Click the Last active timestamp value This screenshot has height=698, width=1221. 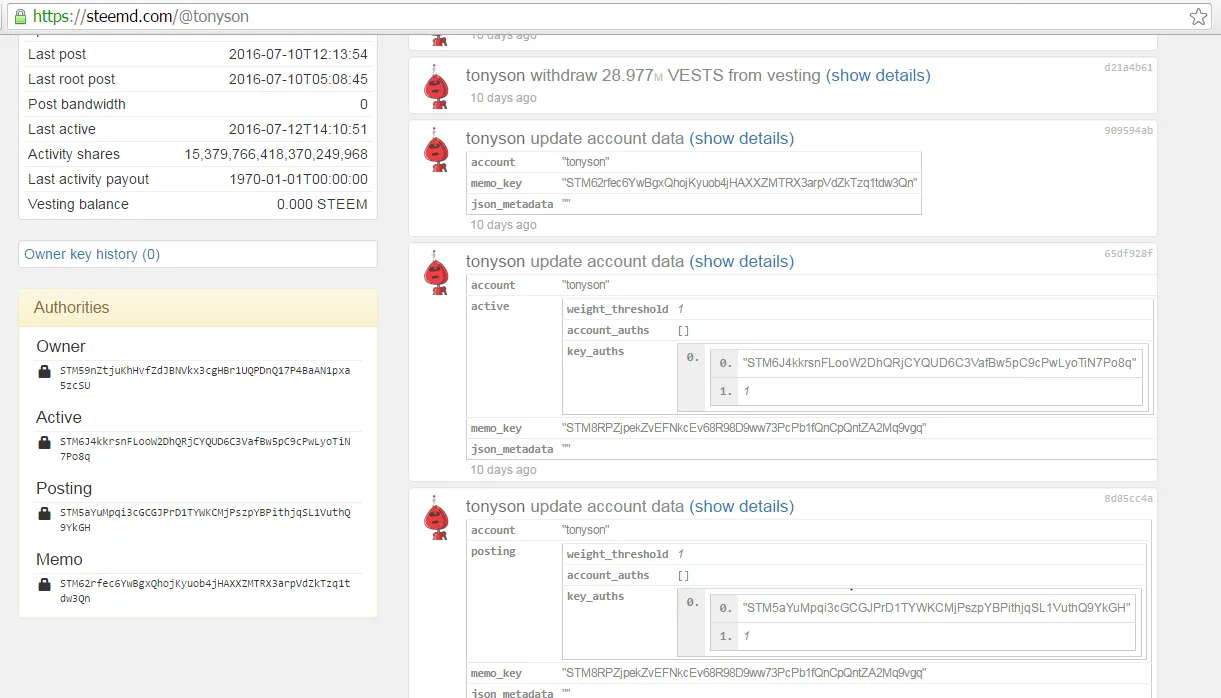[x=298, y=129]
